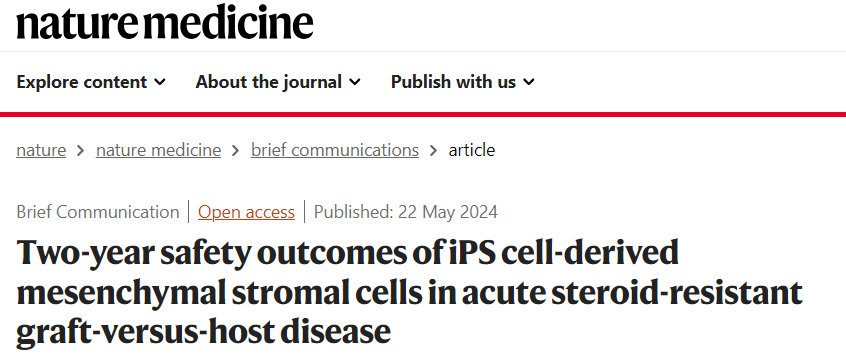Expand the chevron beside Explore content

point(160,82)
